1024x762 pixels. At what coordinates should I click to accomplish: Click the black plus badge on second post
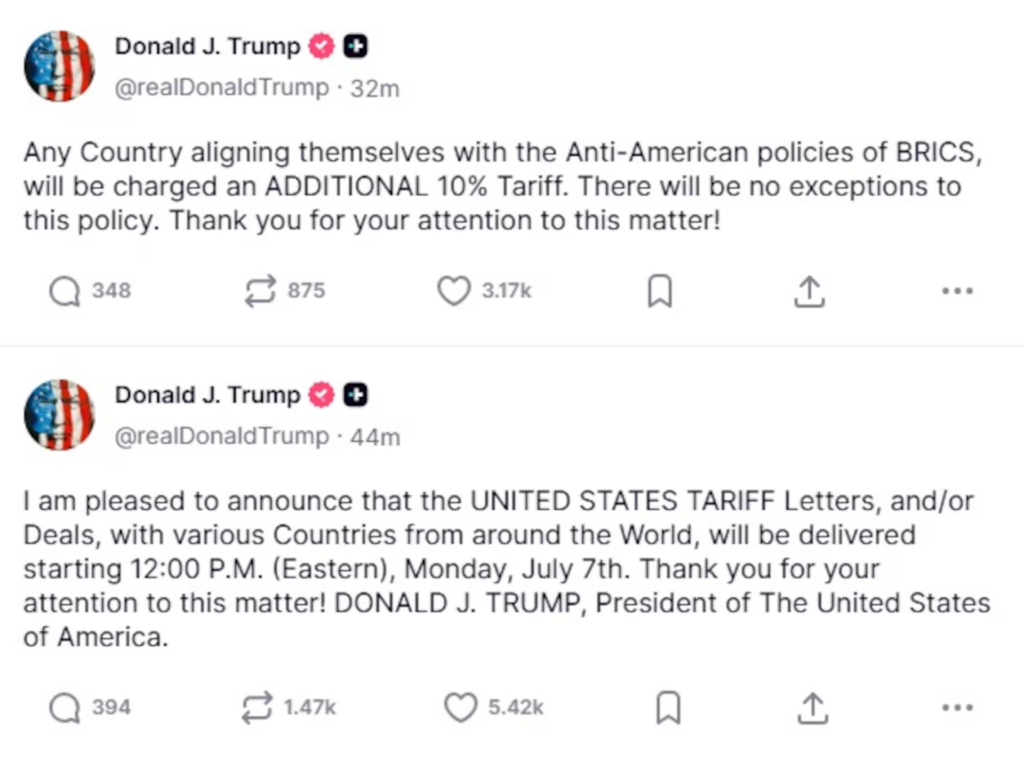pyautogui.click(x=355, y=395)
